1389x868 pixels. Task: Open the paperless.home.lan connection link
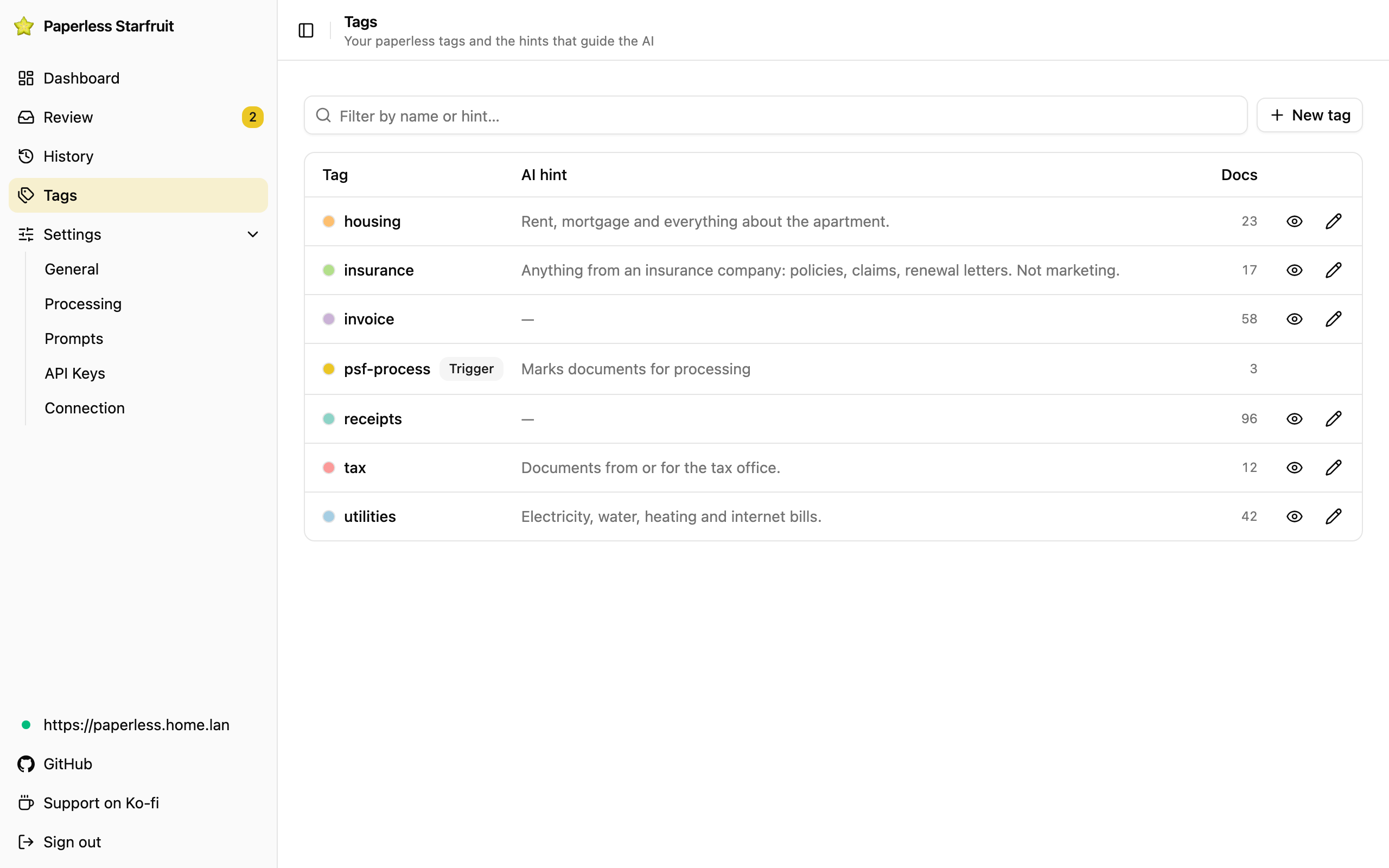(137, 725)
